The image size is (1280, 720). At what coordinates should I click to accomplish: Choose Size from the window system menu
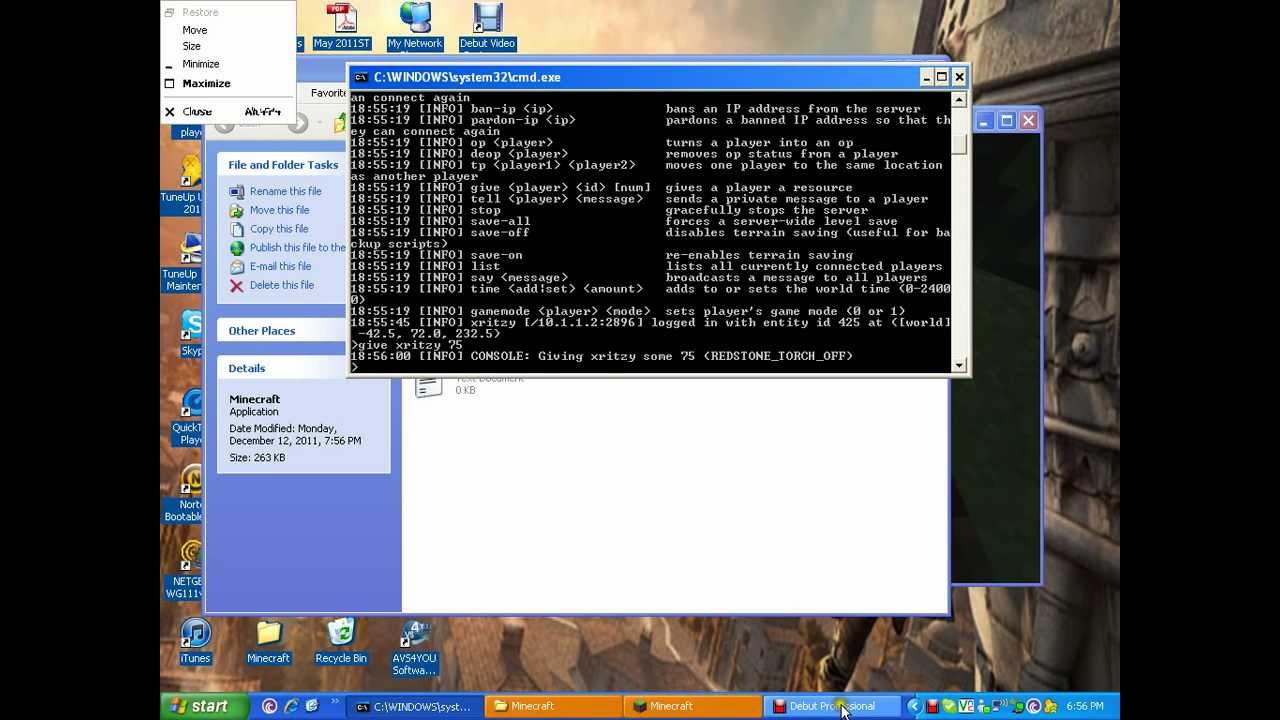[x=192, y=46]
